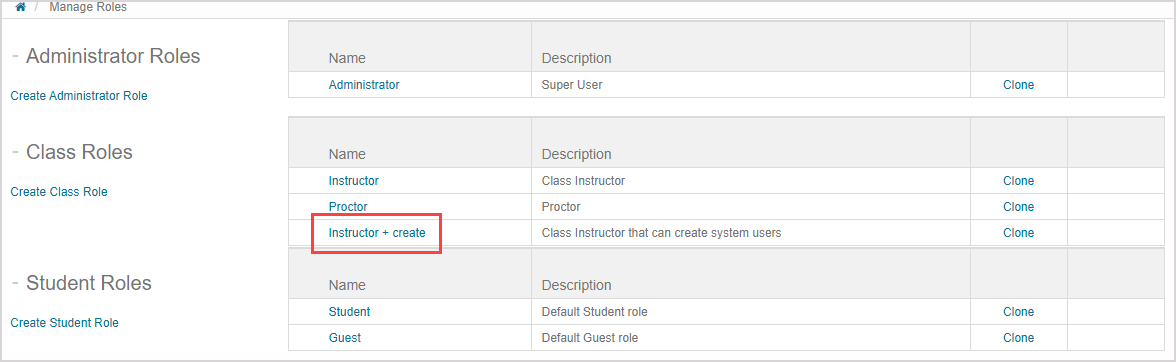Click Description header in Administrator Roles table

576,58
